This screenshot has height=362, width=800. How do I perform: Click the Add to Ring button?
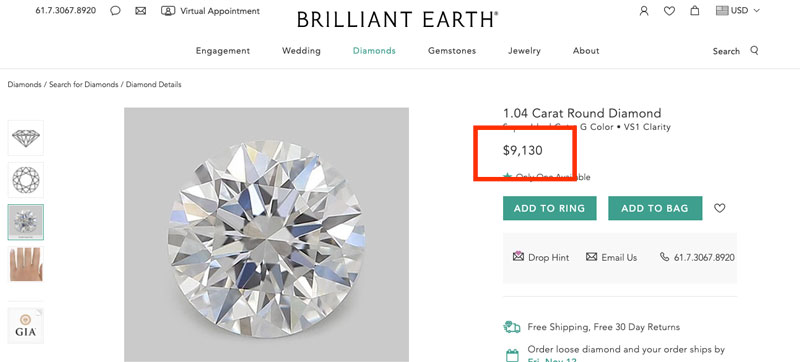(x=549, y=208)
